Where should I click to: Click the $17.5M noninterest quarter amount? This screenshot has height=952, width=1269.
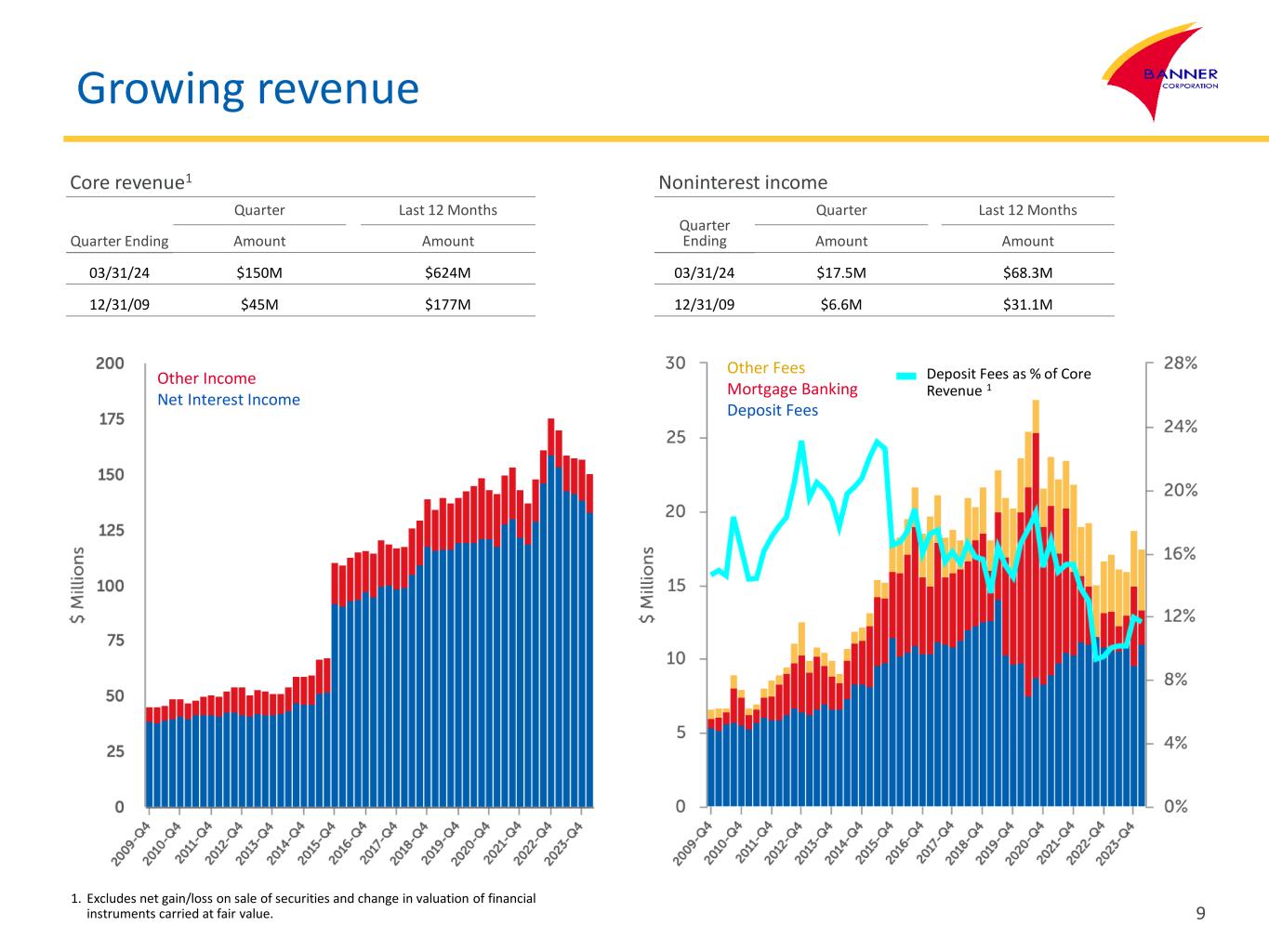tap(840, 272)
